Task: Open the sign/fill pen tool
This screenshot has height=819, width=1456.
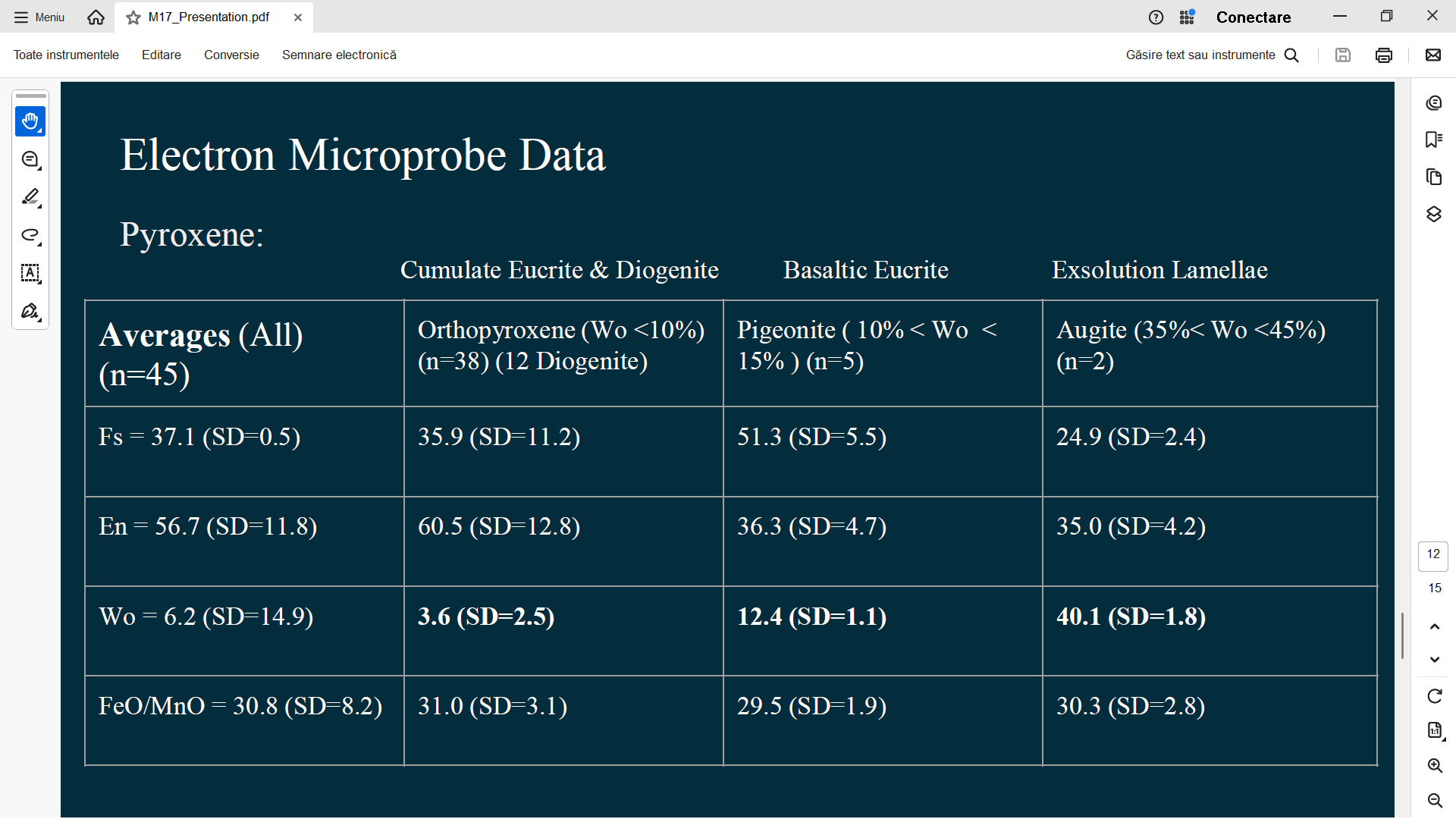Action: point(30,311)
